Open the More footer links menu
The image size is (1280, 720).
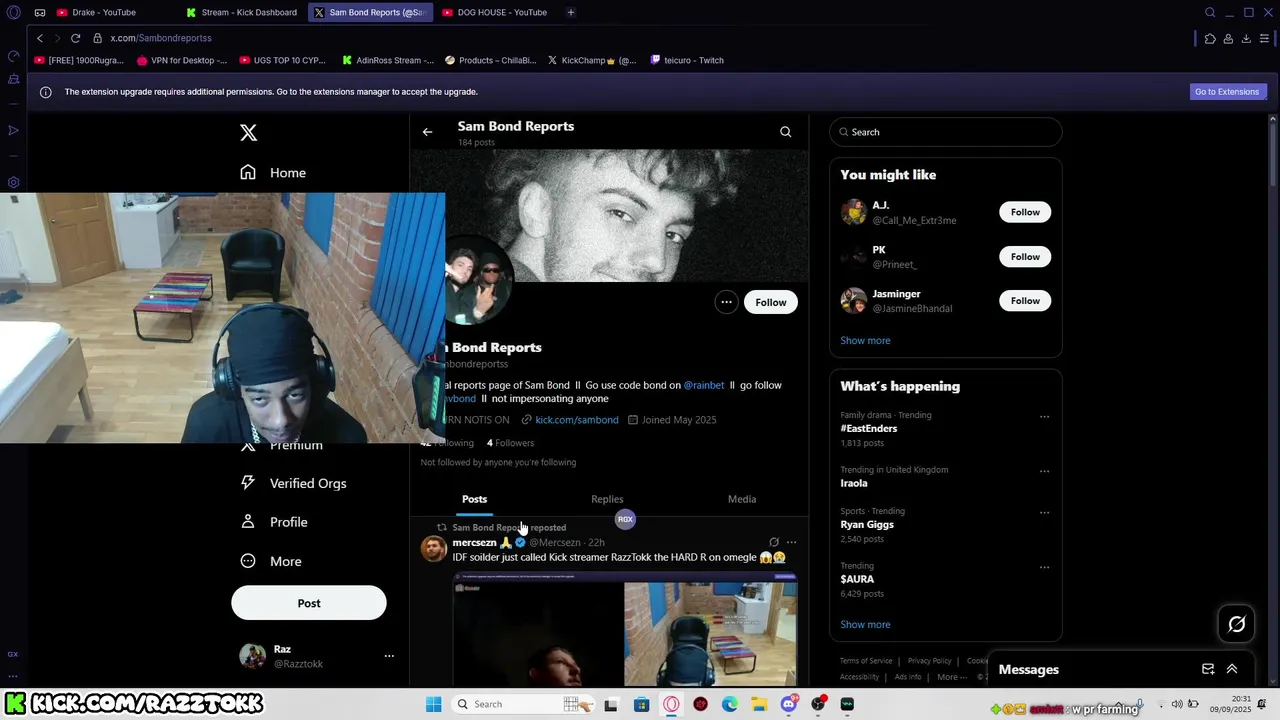coord(952,677)
